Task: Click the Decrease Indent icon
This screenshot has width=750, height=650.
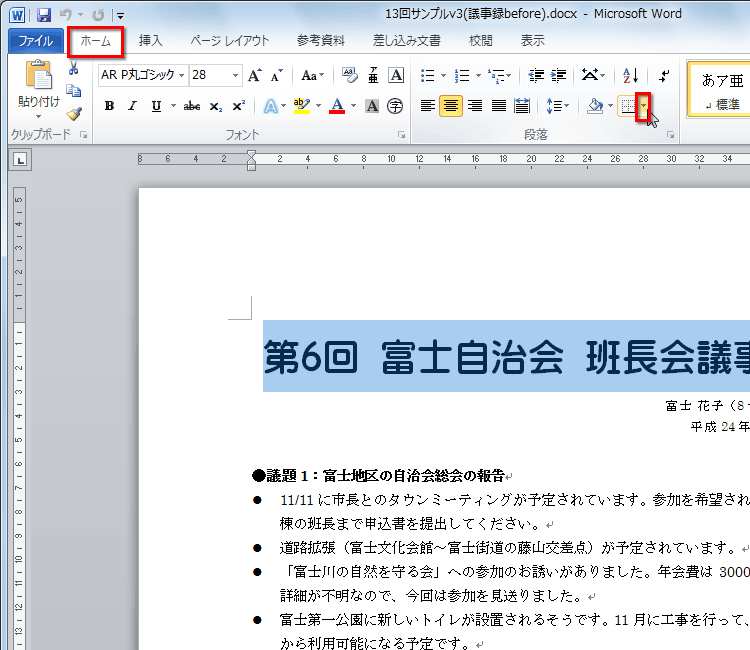Action: point(536,75)
